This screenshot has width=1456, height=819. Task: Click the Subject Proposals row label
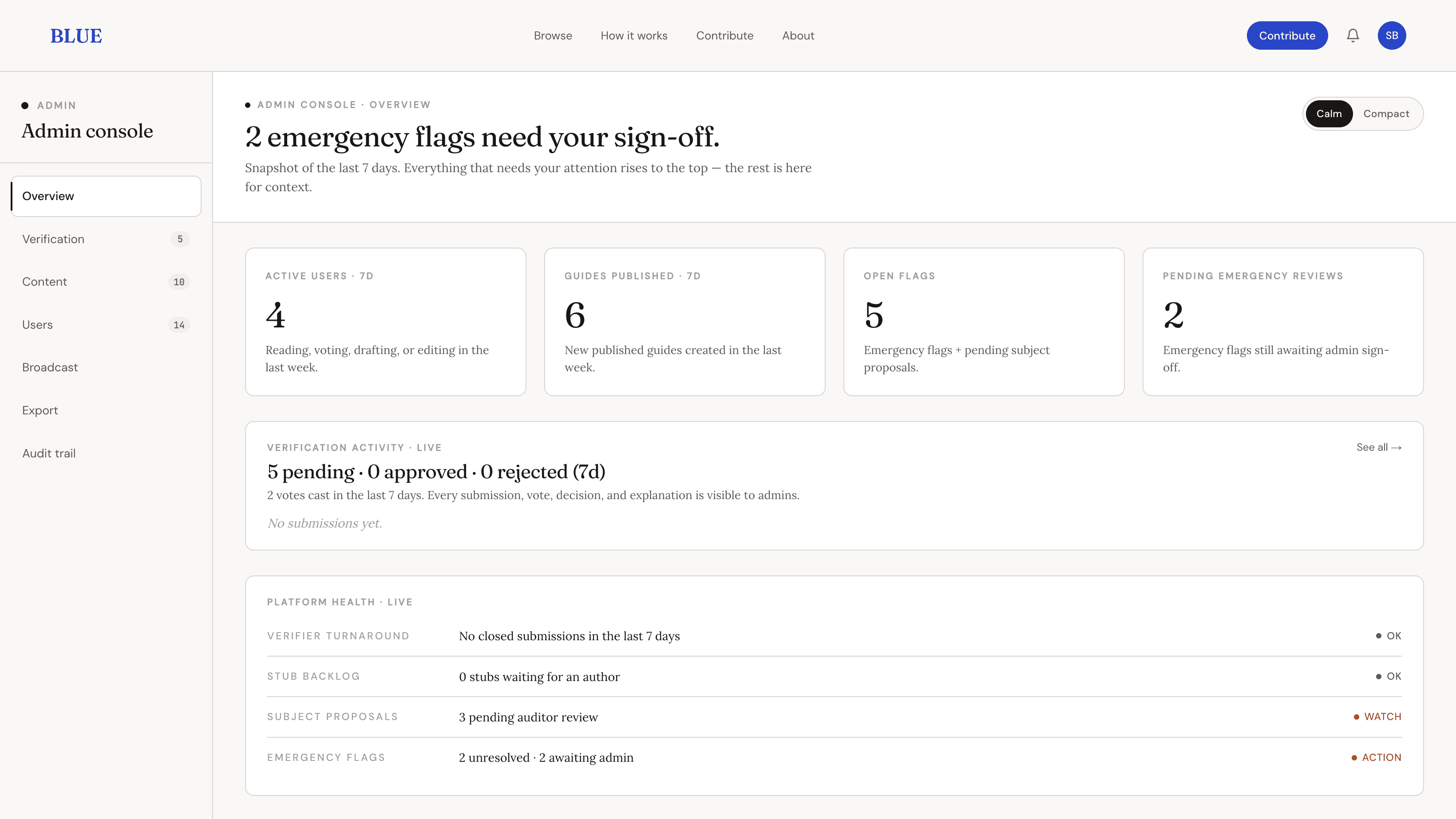pyautogui.click(x=332, y=717)
